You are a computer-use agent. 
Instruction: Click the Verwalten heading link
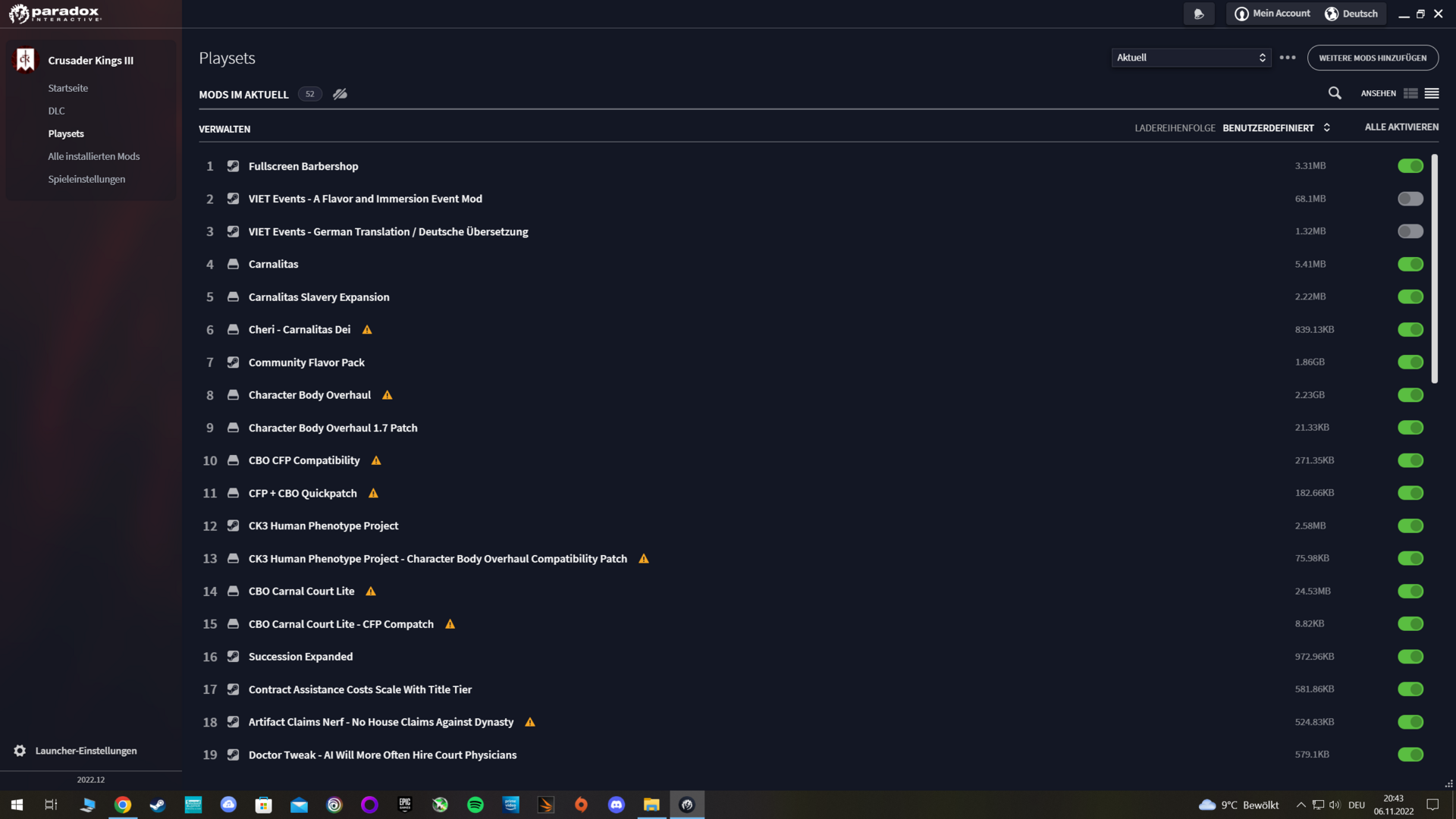point(224,129)
